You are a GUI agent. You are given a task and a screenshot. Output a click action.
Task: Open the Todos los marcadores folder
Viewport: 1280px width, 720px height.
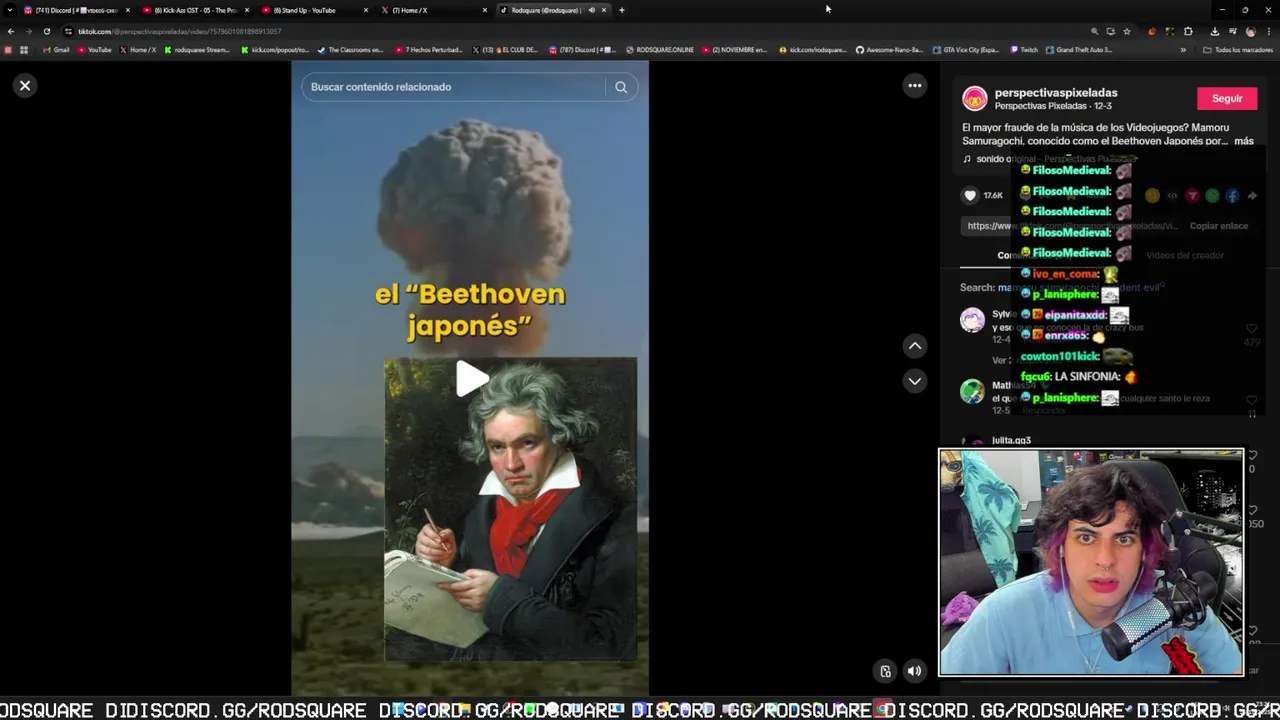click(1238, 49)
